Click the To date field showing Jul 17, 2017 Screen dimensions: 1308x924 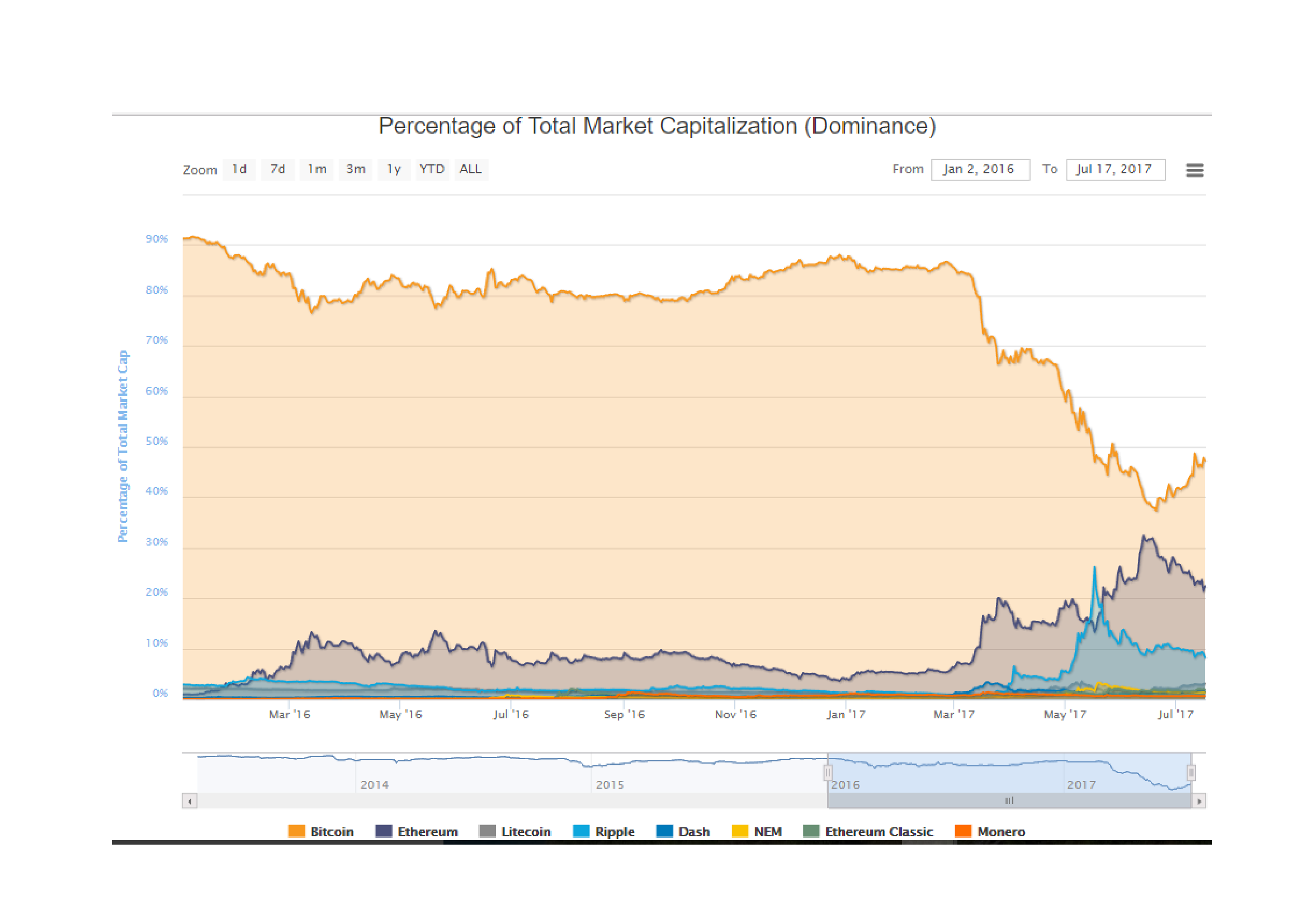1116,169
